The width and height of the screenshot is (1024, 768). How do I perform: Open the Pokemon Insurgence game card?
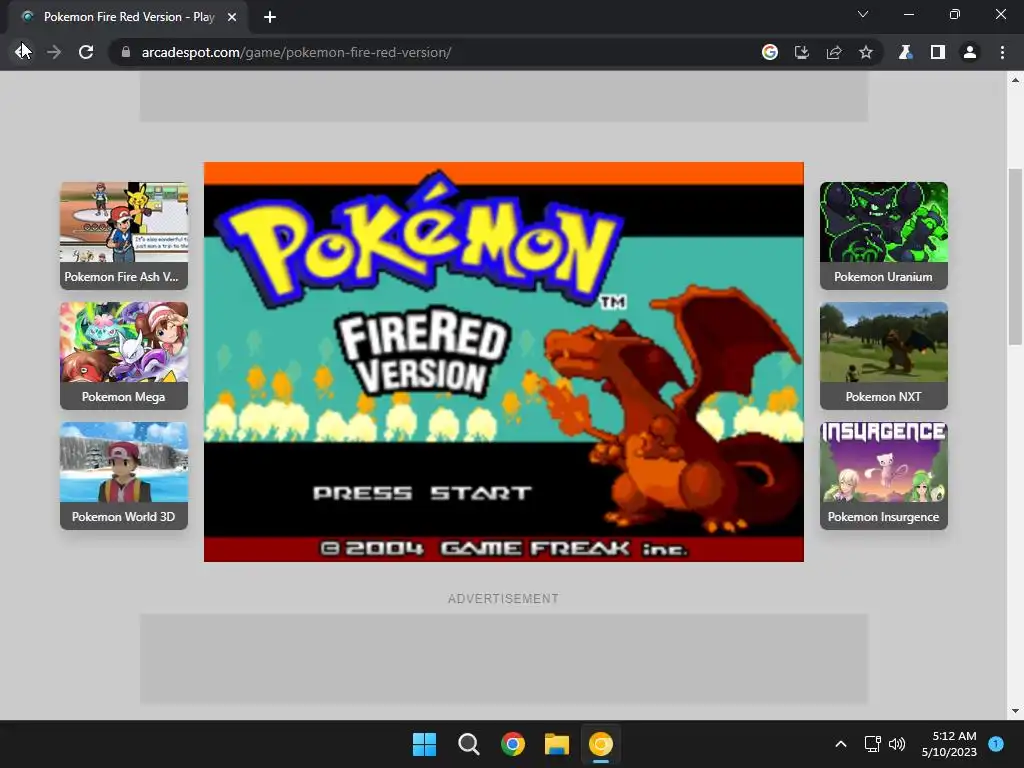884,475
